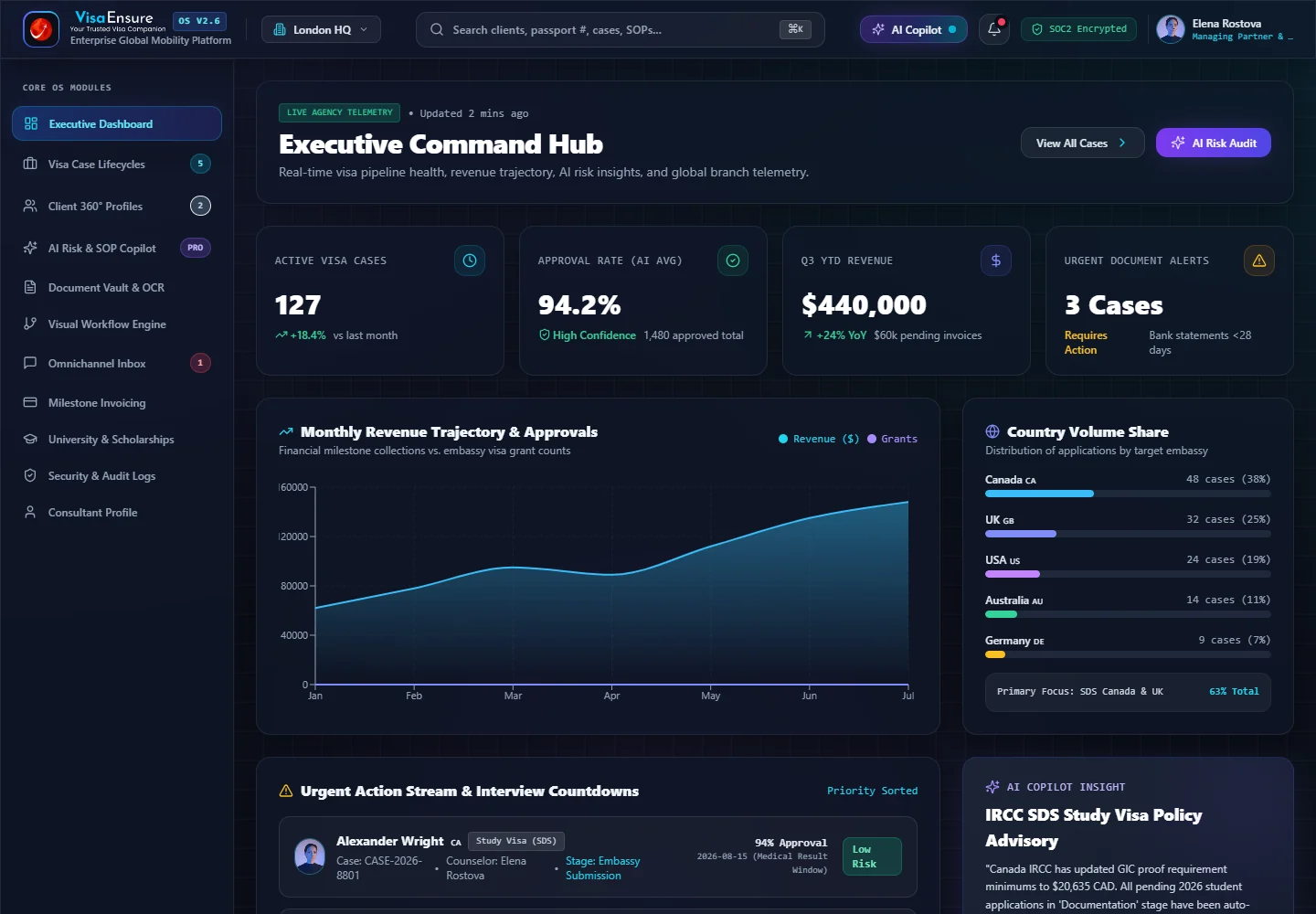Click Alexander Wright's avatar
The image size is (1316, 914).
tap(310, 856)
